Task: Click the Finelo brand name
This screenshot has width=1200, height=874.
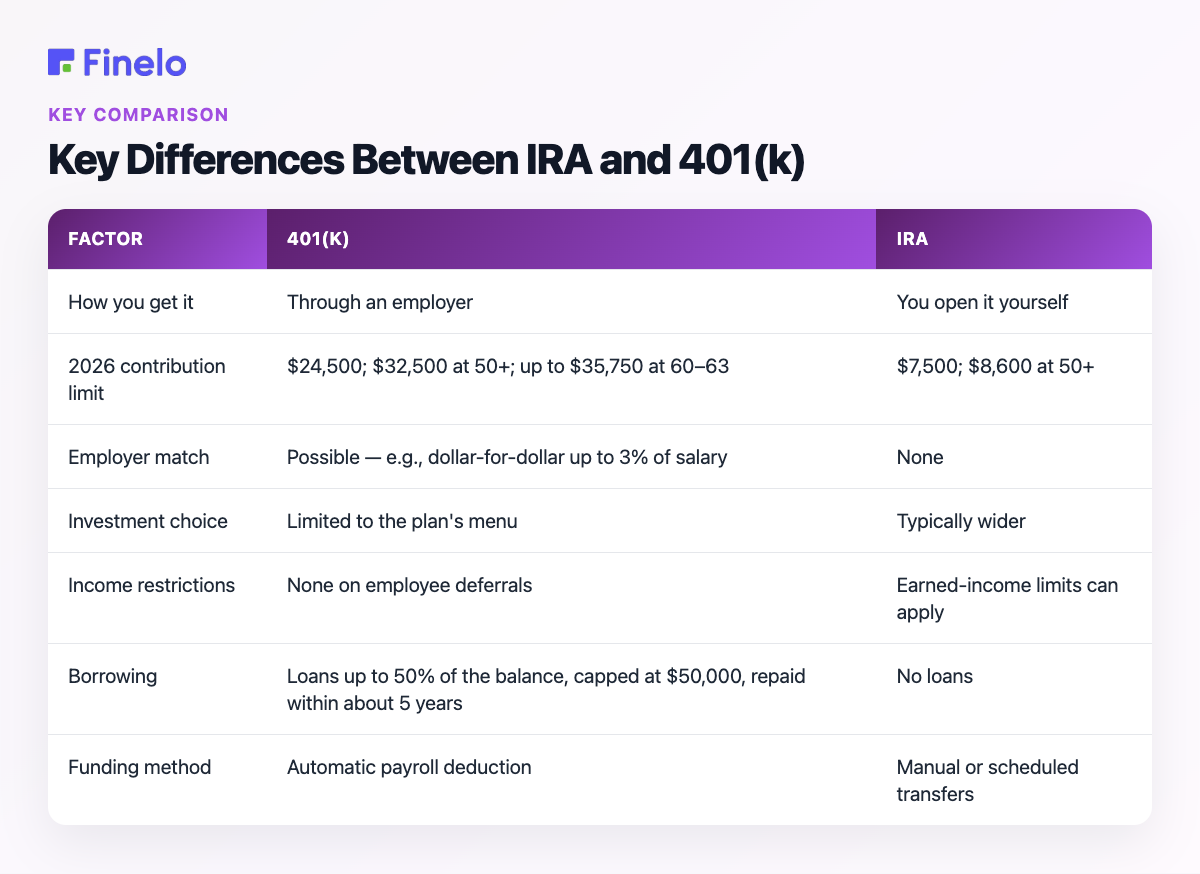Action: click(134, 62)
